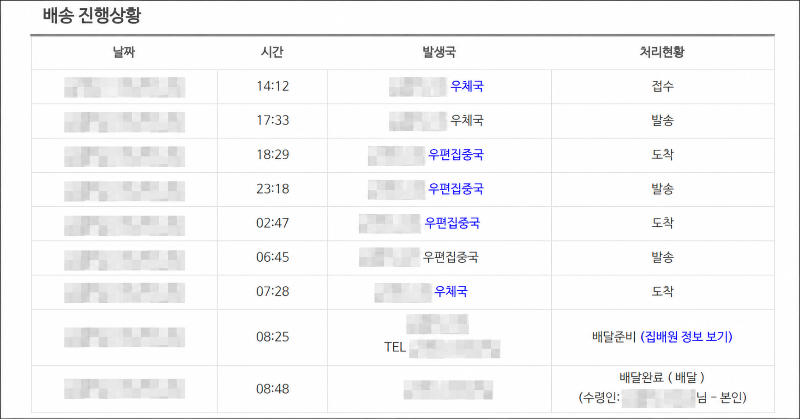This screenshot has height=419, width=800.
Task: Select the 발생국 column header
Action: point(439,52)
